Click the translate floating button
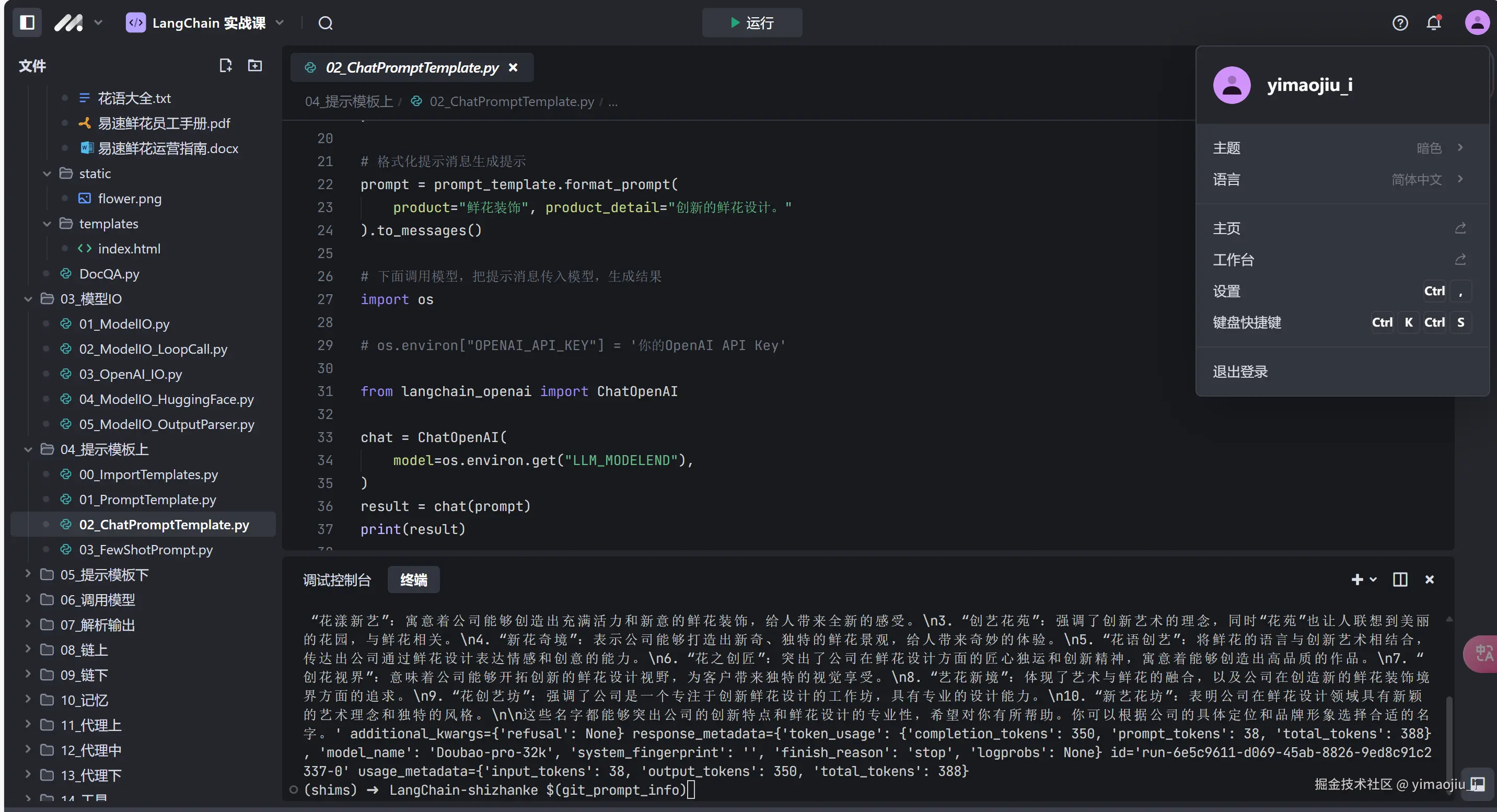This screenshot has width=1497, height=812. click(1481, 653)
